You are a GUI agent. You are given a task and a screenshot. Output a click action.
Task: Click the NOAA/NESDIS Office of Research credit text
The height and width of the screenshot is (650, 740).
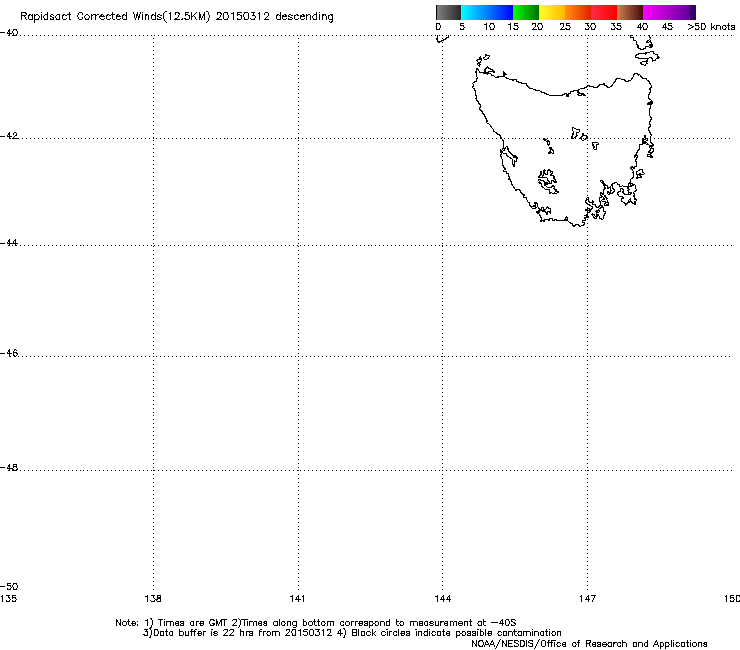(x=589, y=644)
